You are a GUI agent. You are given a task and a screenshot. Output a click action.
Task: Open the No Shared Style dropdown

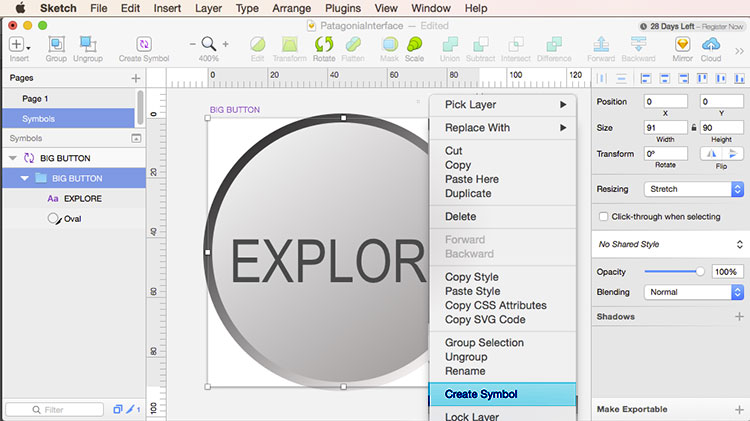671,244
